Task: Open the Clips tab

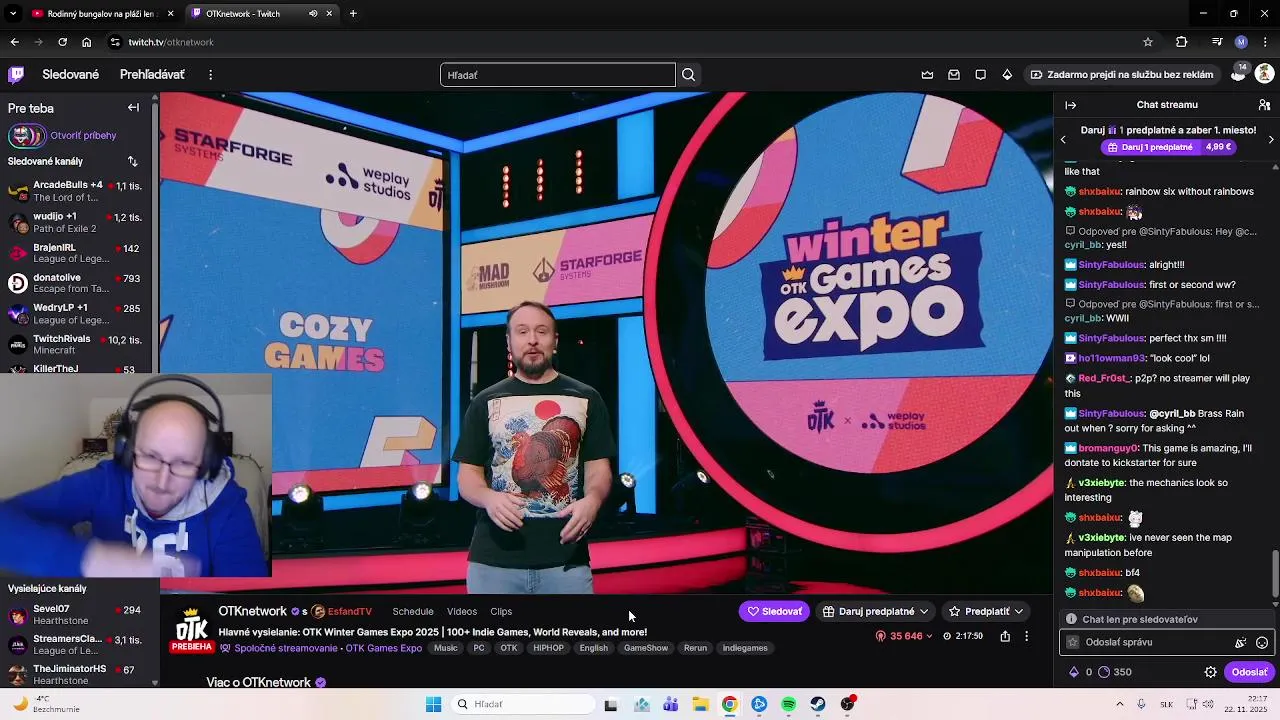Action: pos(501,612)
